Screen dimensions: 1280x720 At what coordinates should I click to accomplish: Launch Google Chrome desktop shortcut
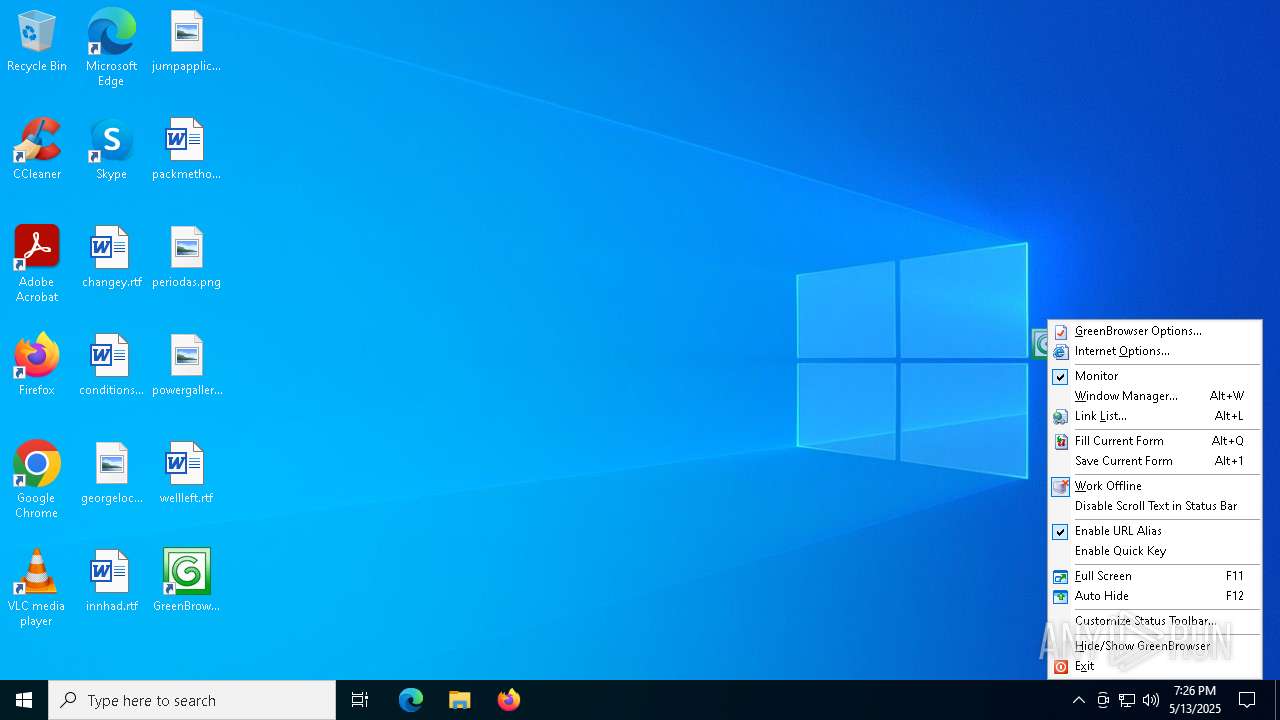tap(37, 480)
